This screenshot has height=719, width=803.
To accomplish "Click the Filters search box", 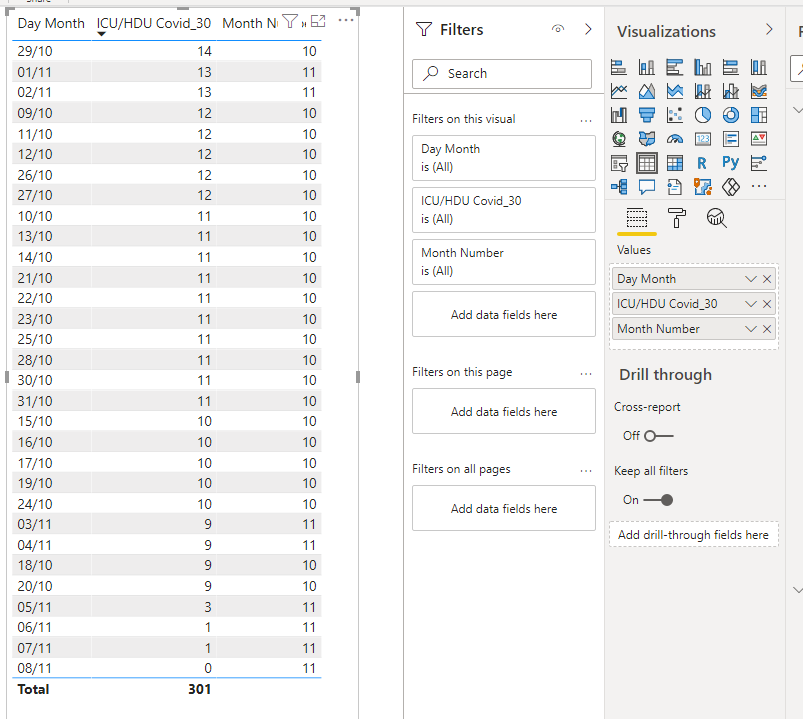I will [x=502, y=74].
